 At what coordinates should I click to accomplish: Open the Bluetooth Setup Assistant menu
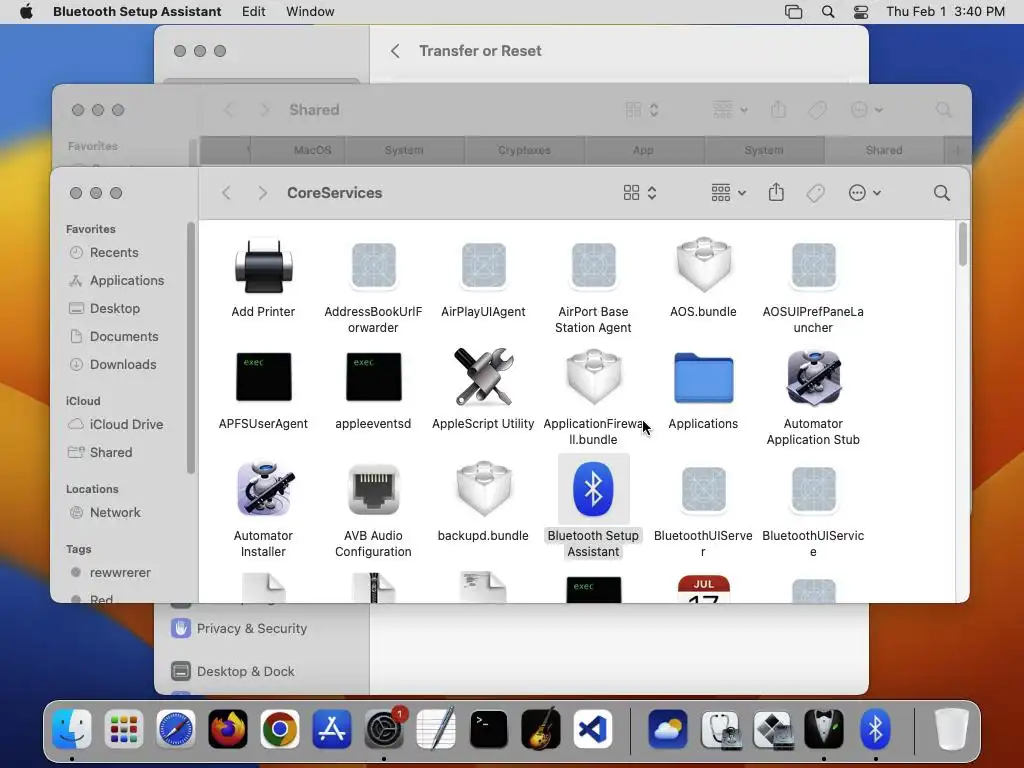pyautogui.click(x=137, y=12)
